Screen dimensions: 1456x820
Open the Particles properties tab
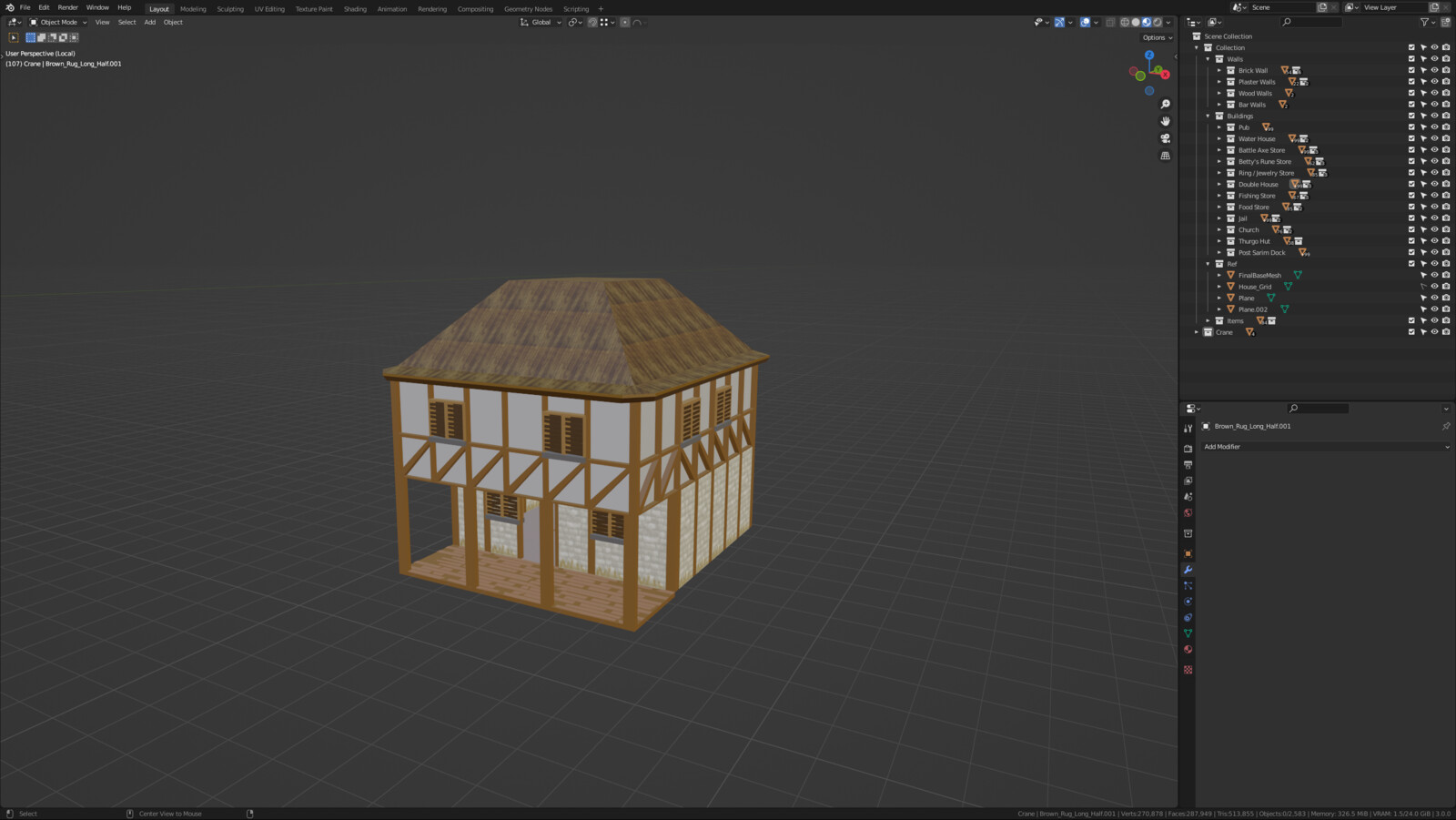click(x=1188, y=585)
